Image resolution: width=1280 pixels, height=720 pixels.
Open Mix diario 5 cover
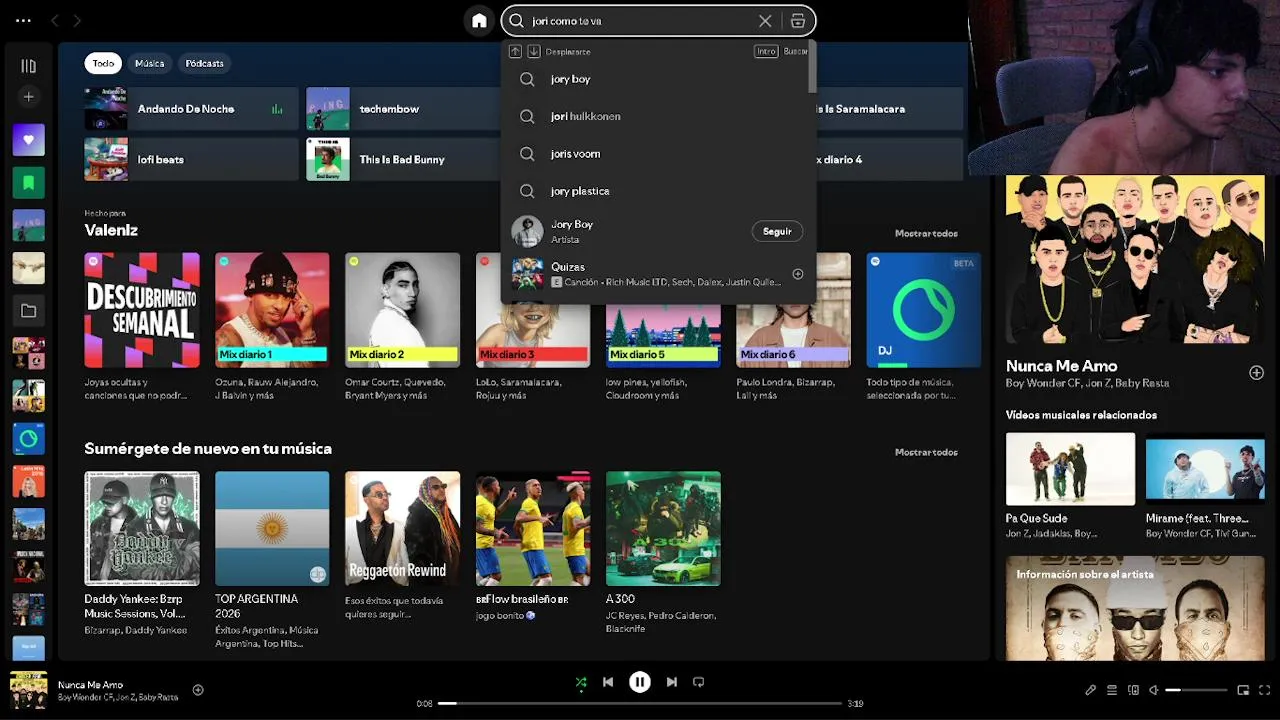[663, 336]
